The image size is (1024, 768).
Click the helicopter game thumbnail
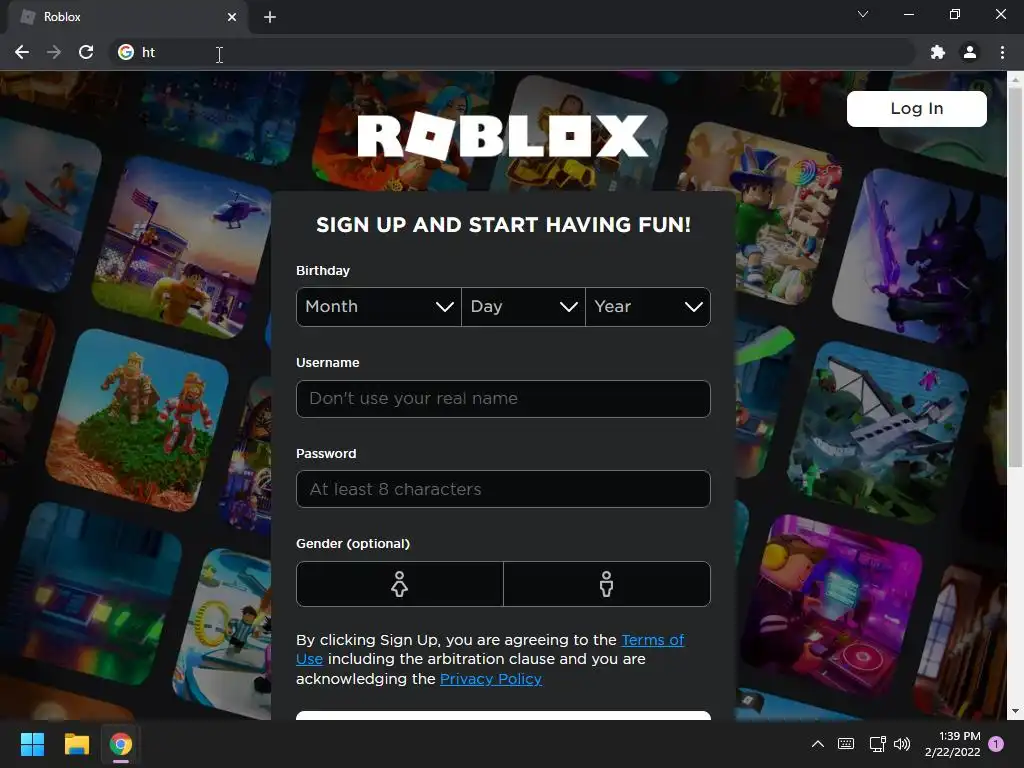tap(183, 247)
